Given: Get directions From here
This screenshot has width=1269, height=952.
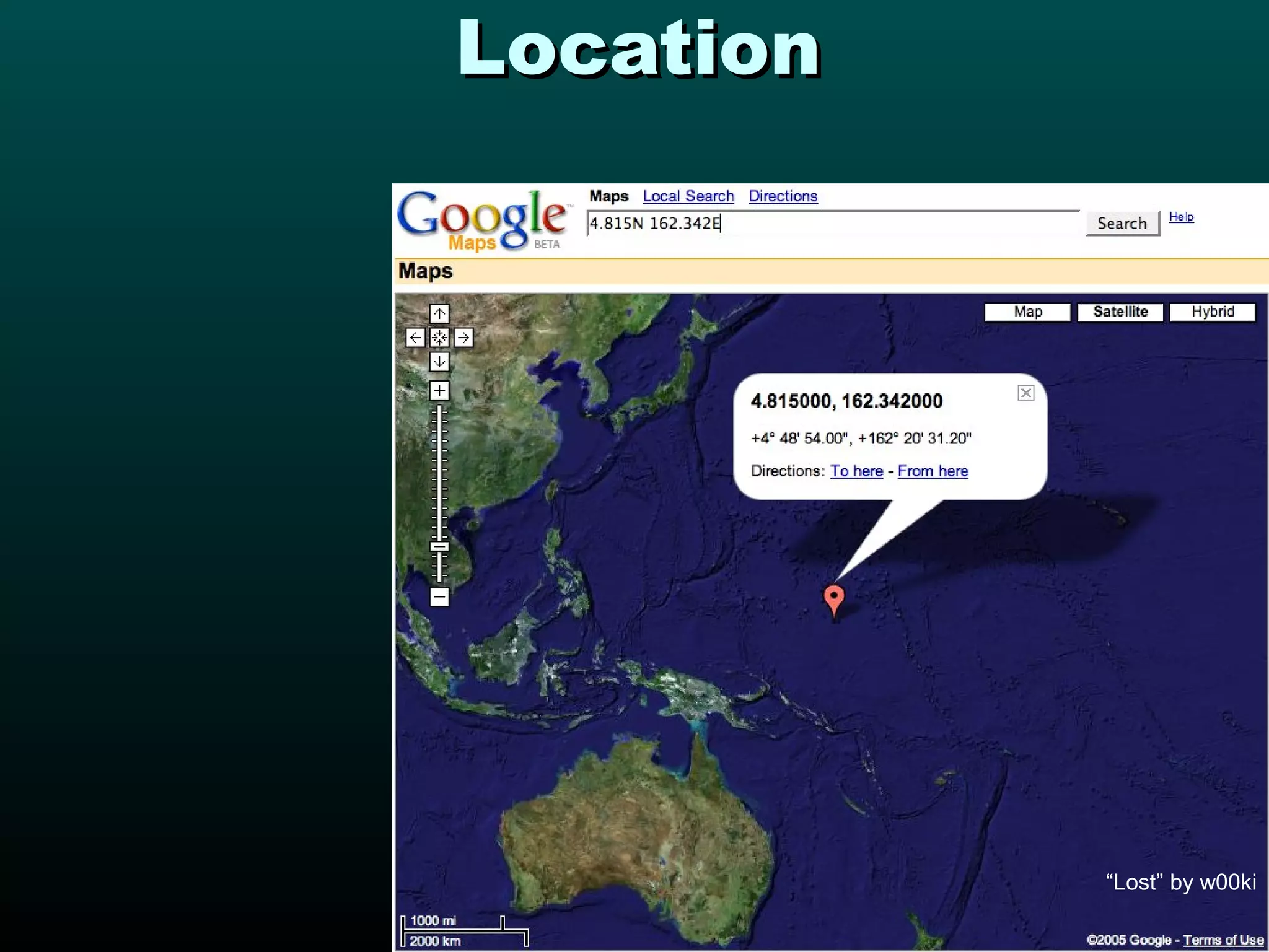Looking at the screenshot, I should (x=933, y=471).
